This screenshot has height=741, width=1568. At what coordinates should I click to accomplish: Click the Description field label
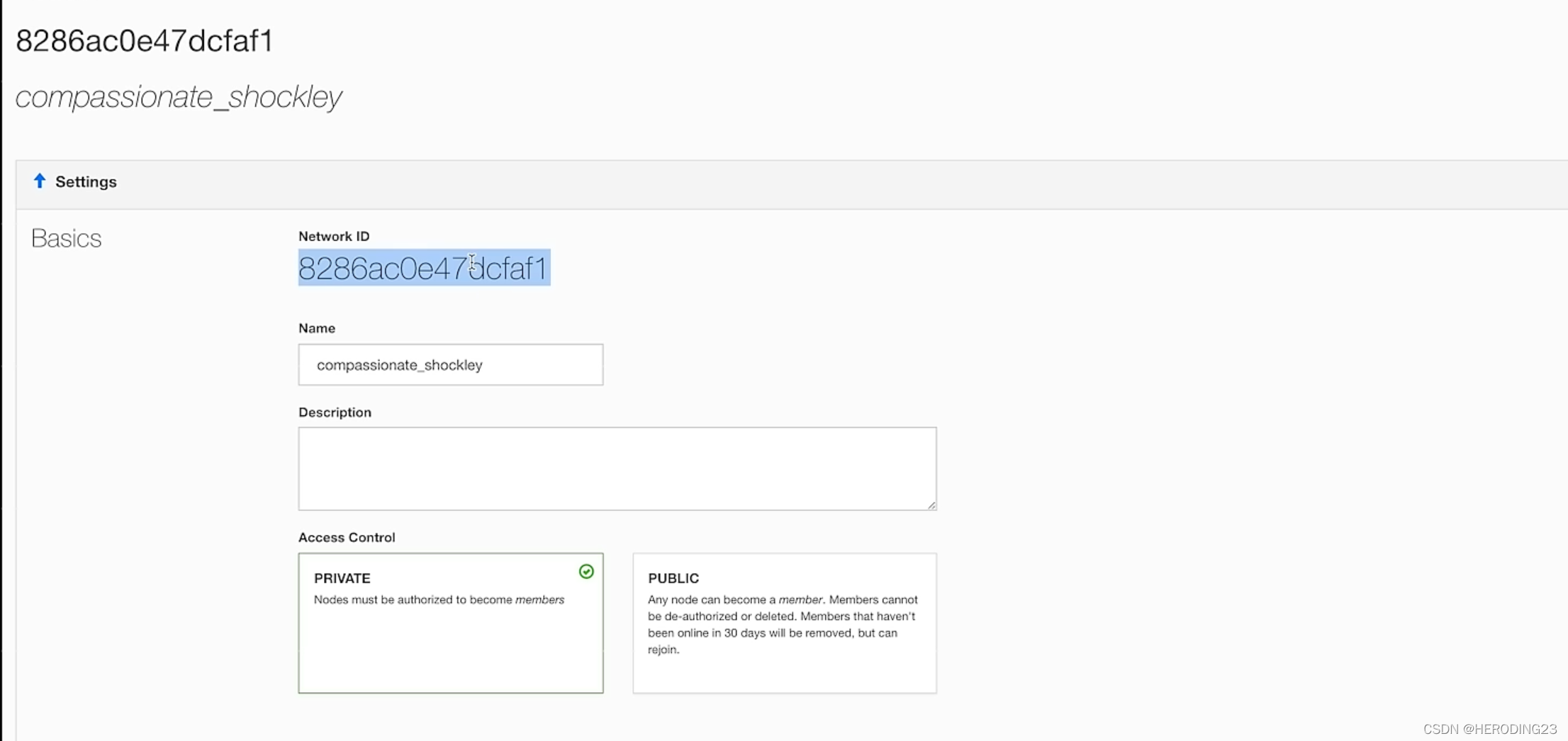[x=335, y=412]
